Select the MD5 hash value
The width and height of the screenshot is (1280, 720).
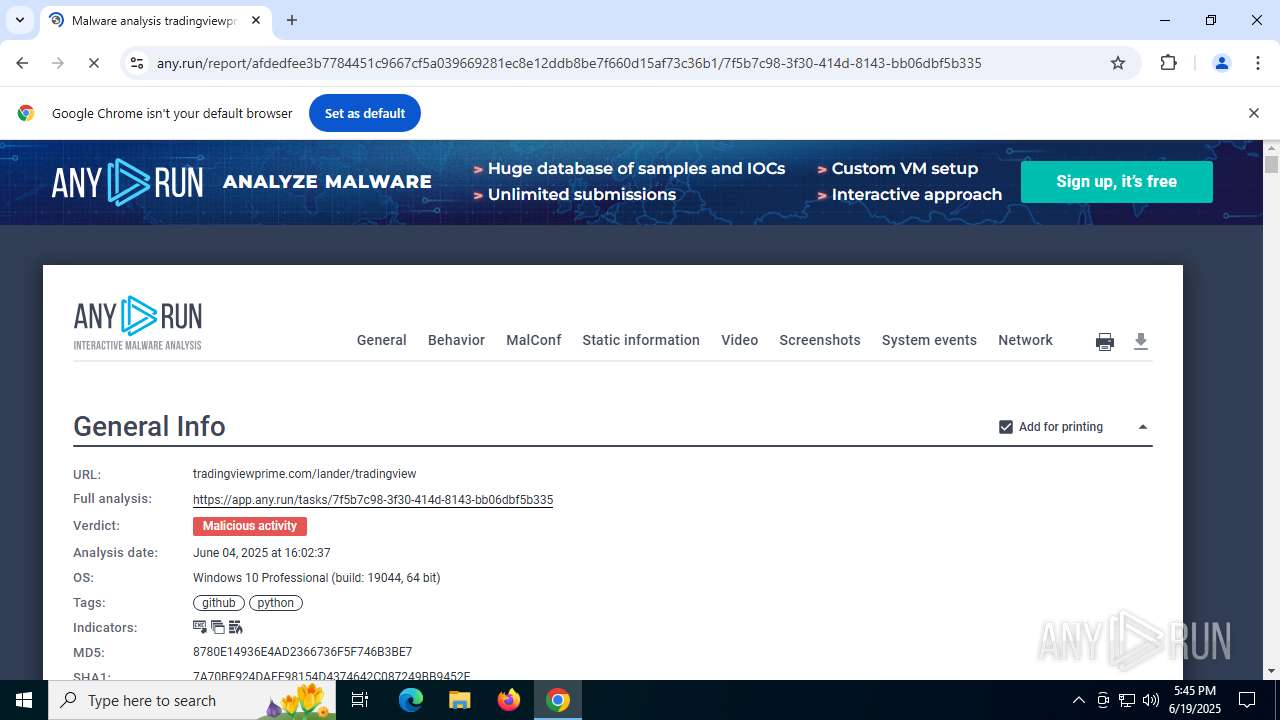point(302,652)
